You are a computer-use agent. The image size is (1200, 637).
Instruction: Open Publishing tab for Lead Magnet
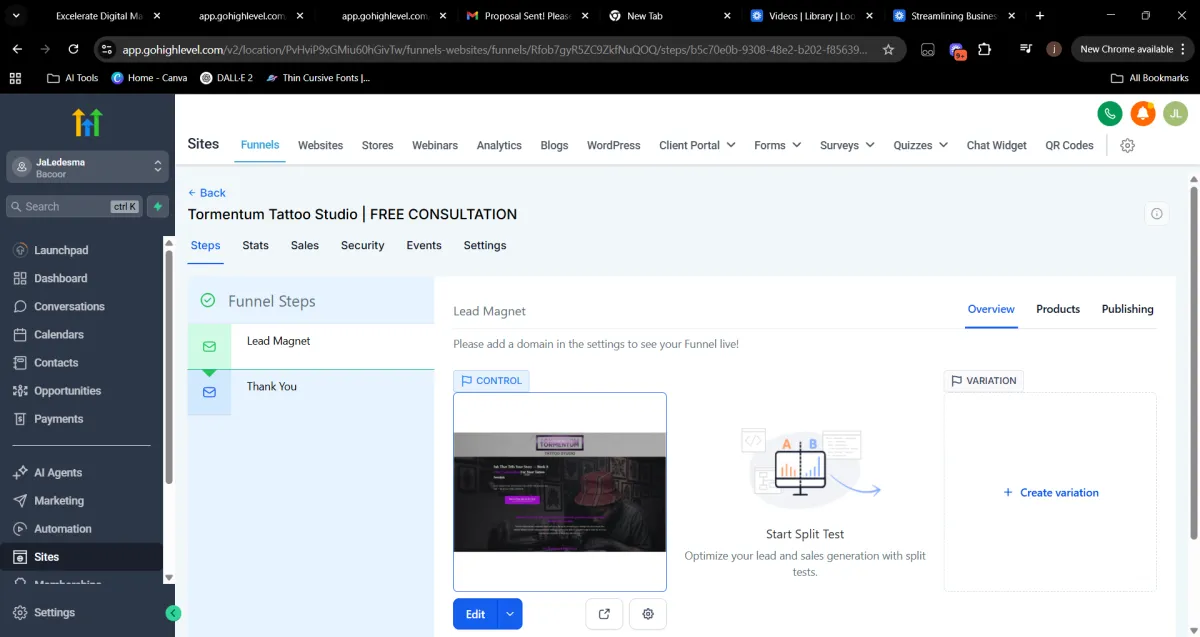1127,309
